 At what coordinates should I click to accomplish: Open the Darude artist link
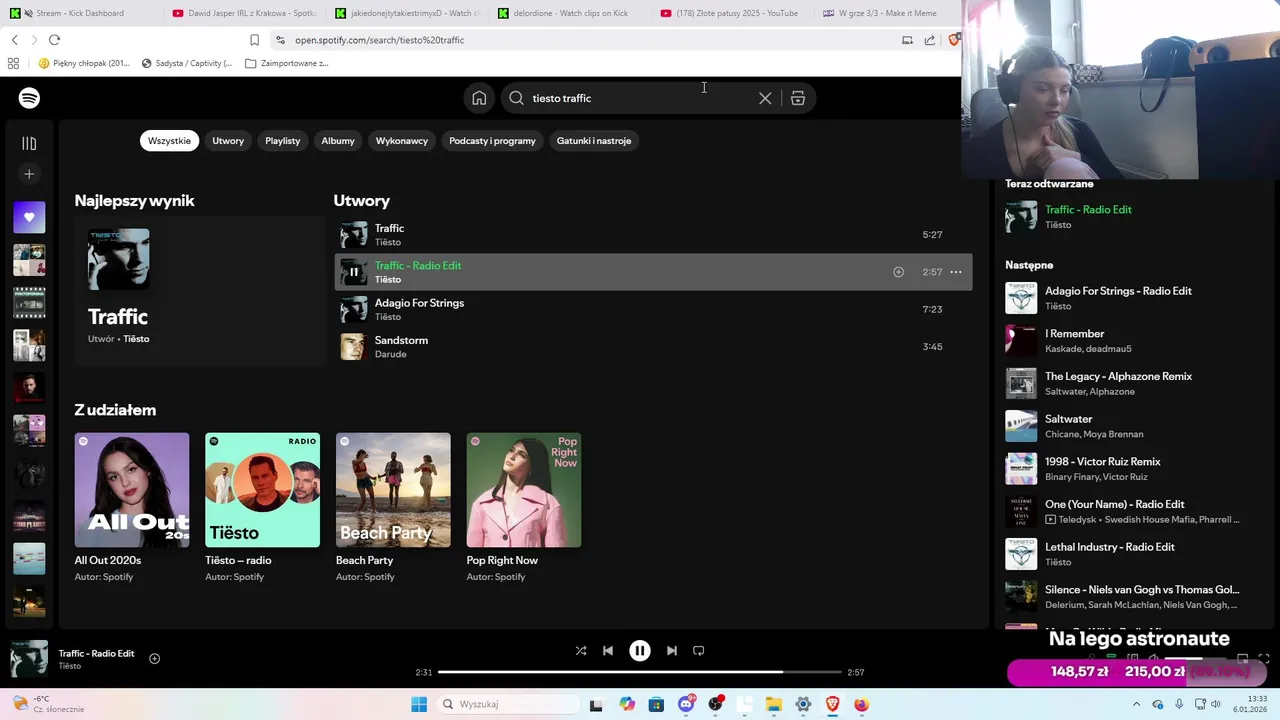coord(390,354)
